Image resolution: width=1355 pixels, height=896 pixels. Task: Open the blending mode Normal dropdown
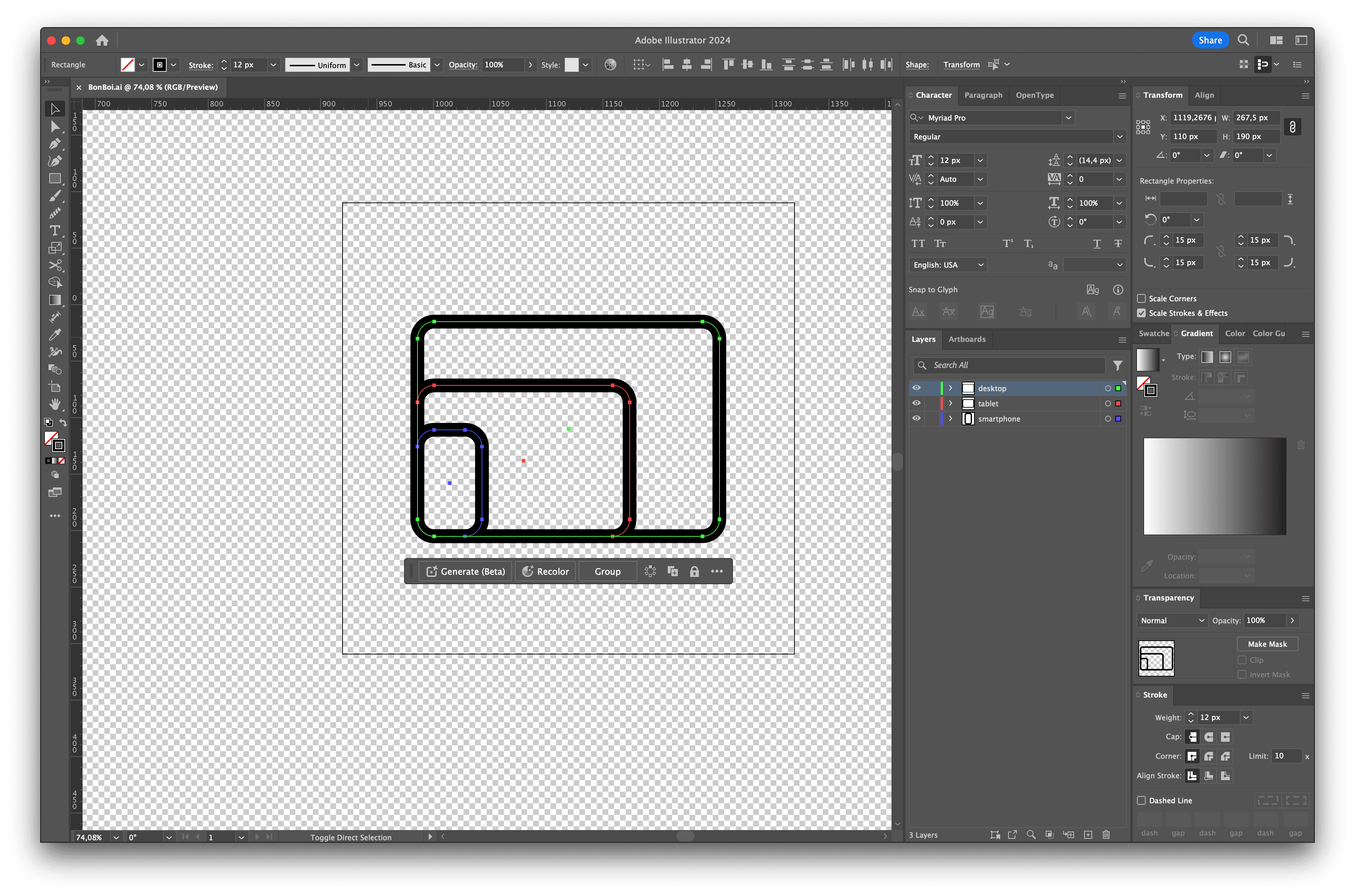click(1172, 620)
